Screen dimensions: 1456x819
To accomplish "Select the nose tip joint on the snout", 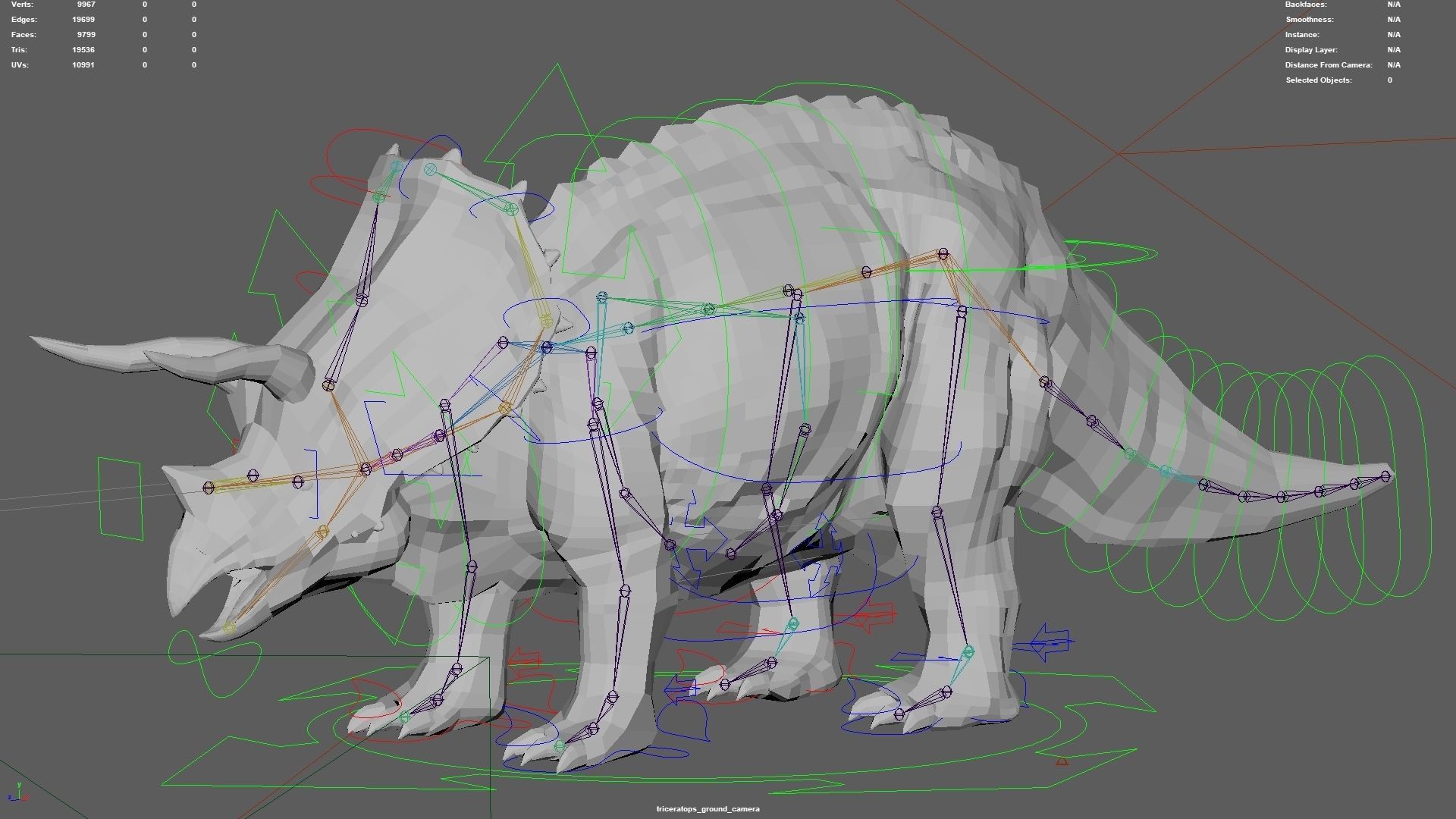I will pos(209,487).
